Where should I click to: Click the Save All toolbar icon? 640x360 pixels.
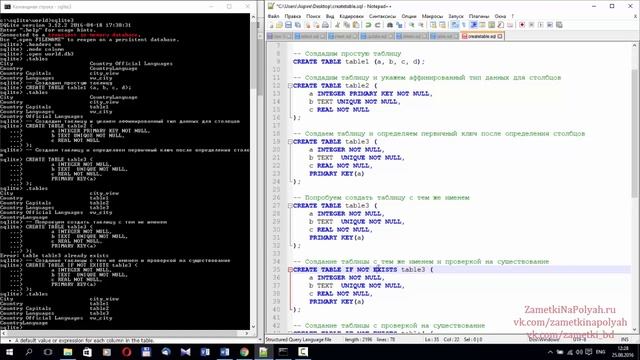(298, 25)
